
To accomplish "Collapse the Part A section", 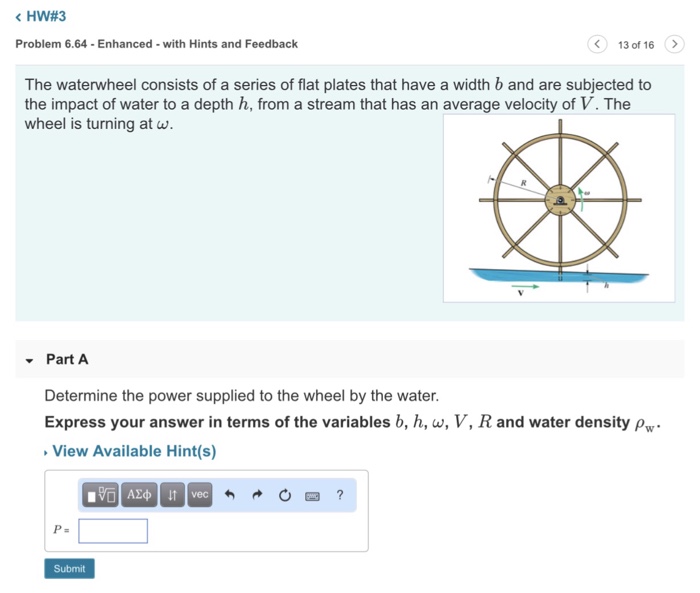I will point(29,360).
